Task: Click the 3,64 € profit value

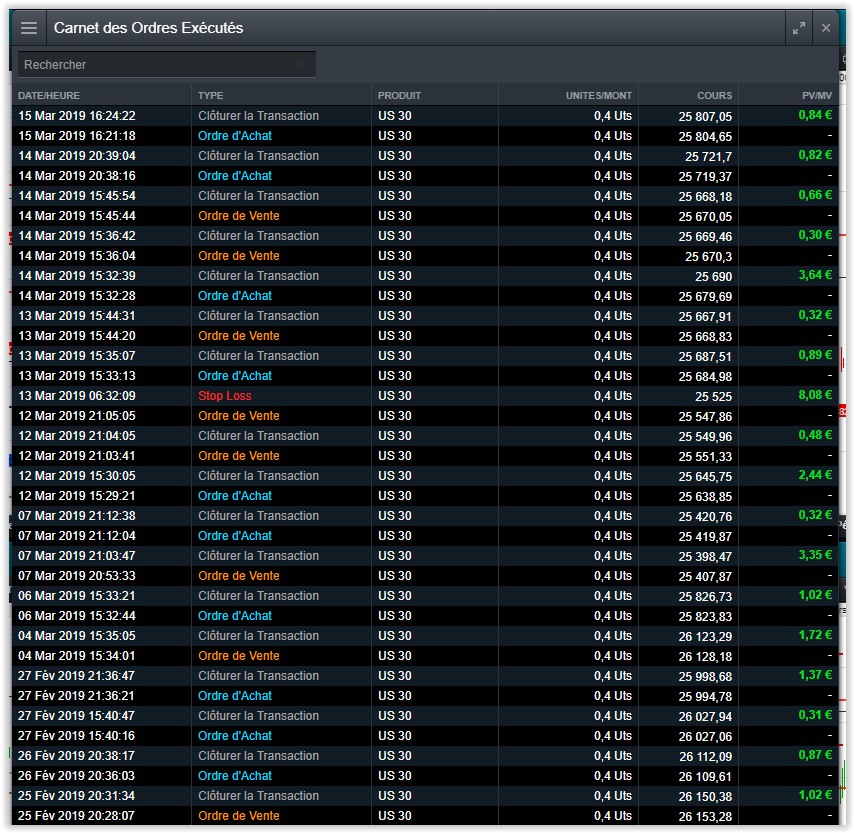Action: click(814, 275)
